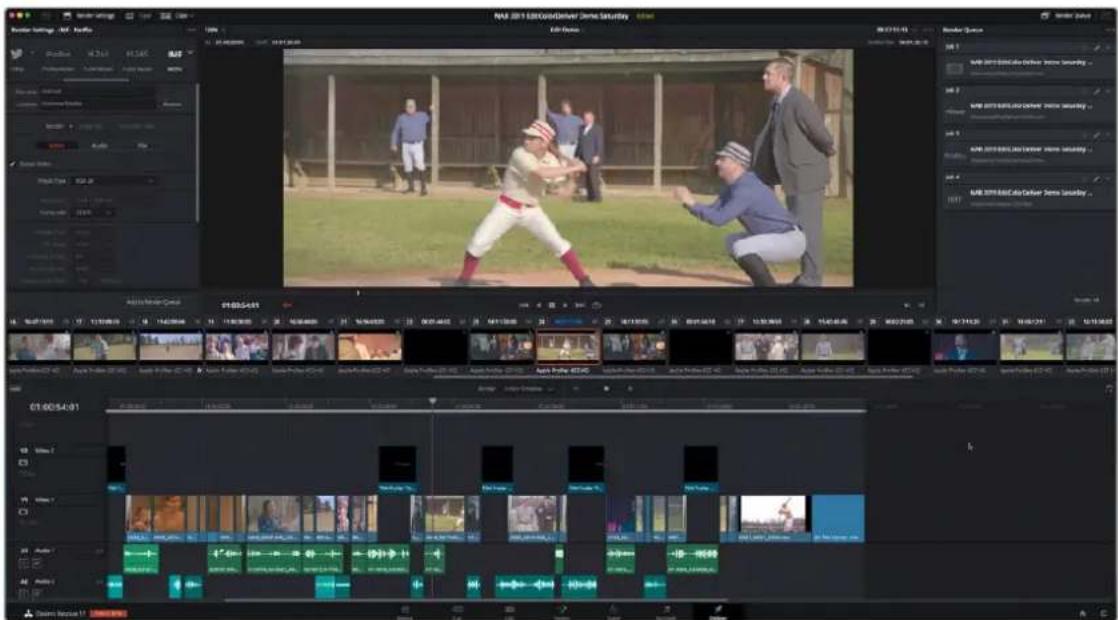Click the Tape button in top toolbar

click(x=137, y=16)
